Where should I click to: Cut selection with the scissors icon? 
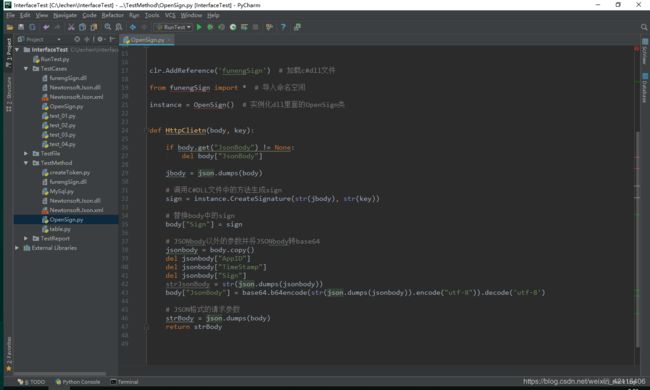(x=71, y=27)
